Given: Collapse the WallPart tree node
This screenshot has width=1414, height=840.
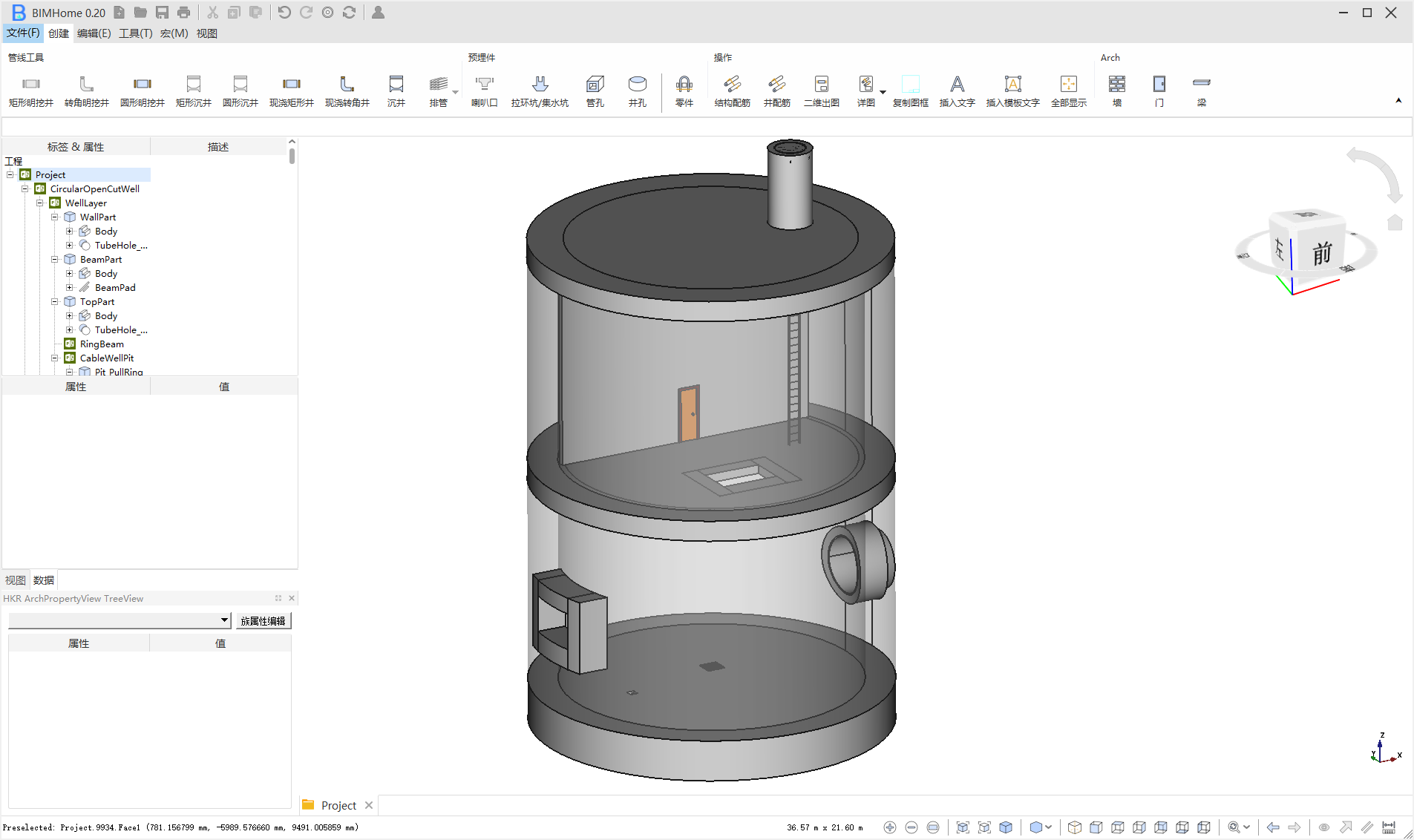Looking at the screenshot, I should tap(55, 217).
